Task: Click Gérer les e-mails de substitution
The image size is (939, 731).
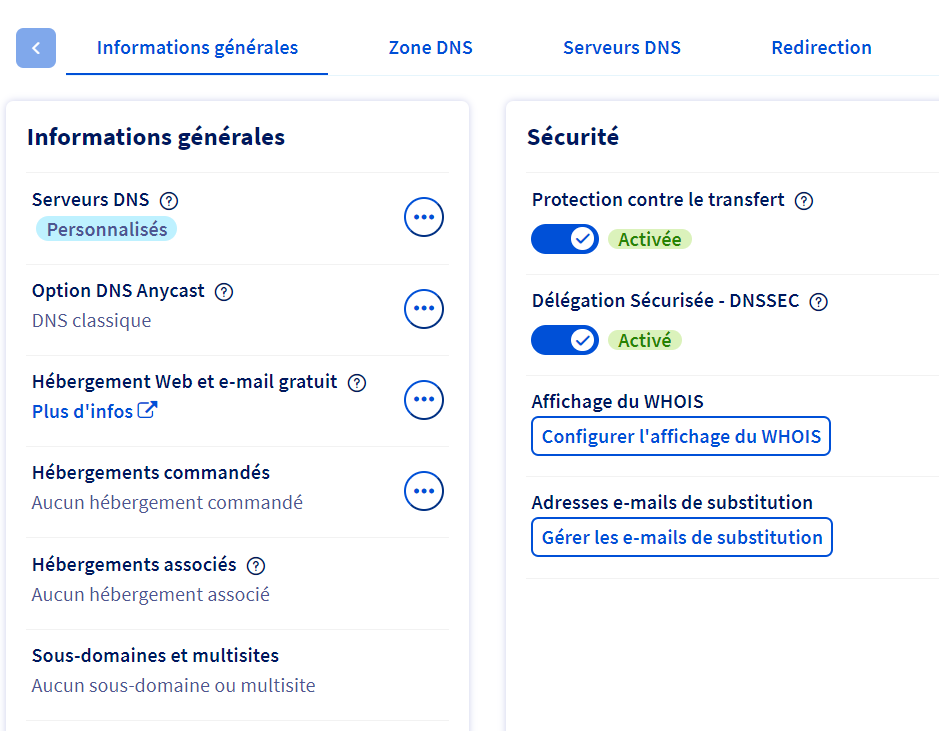Action: [x=682, y=537]
